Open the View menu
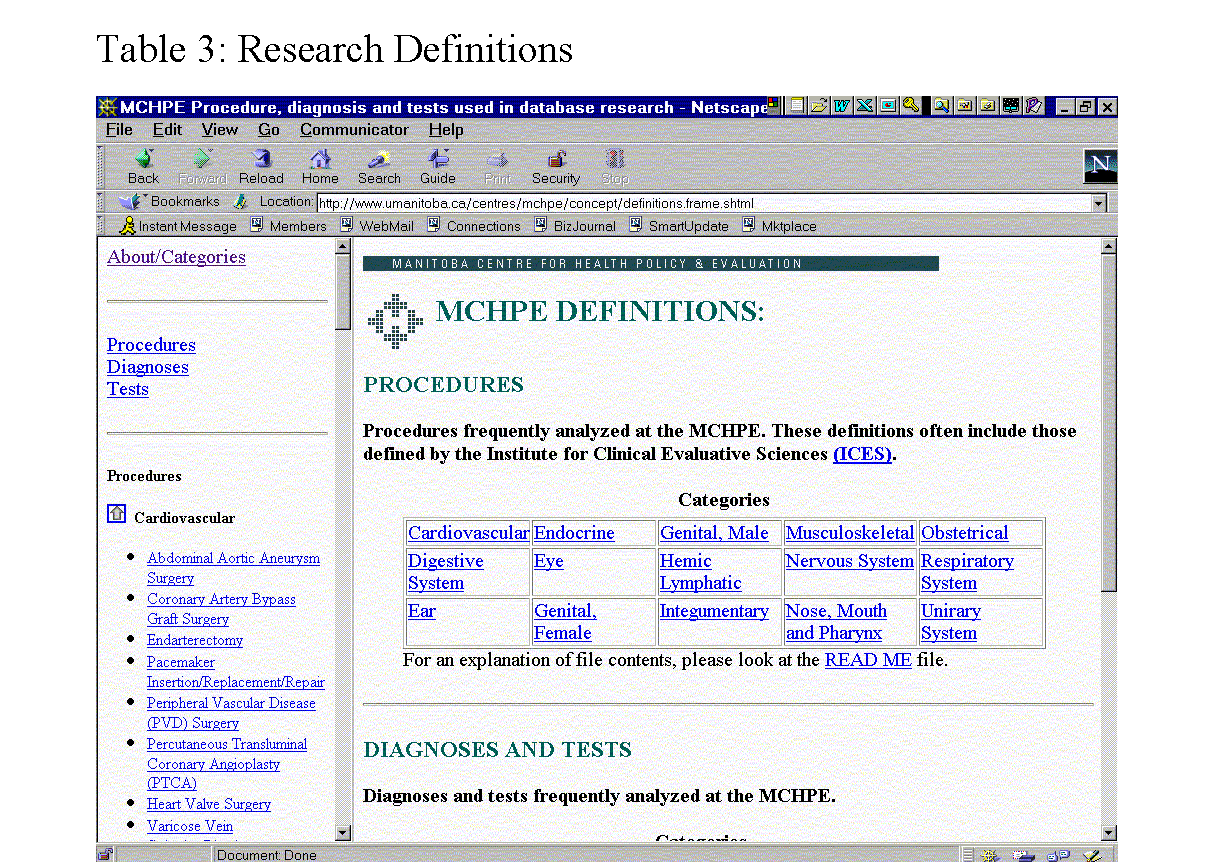This screenshot has width=1214, height=862. point(219,130)
